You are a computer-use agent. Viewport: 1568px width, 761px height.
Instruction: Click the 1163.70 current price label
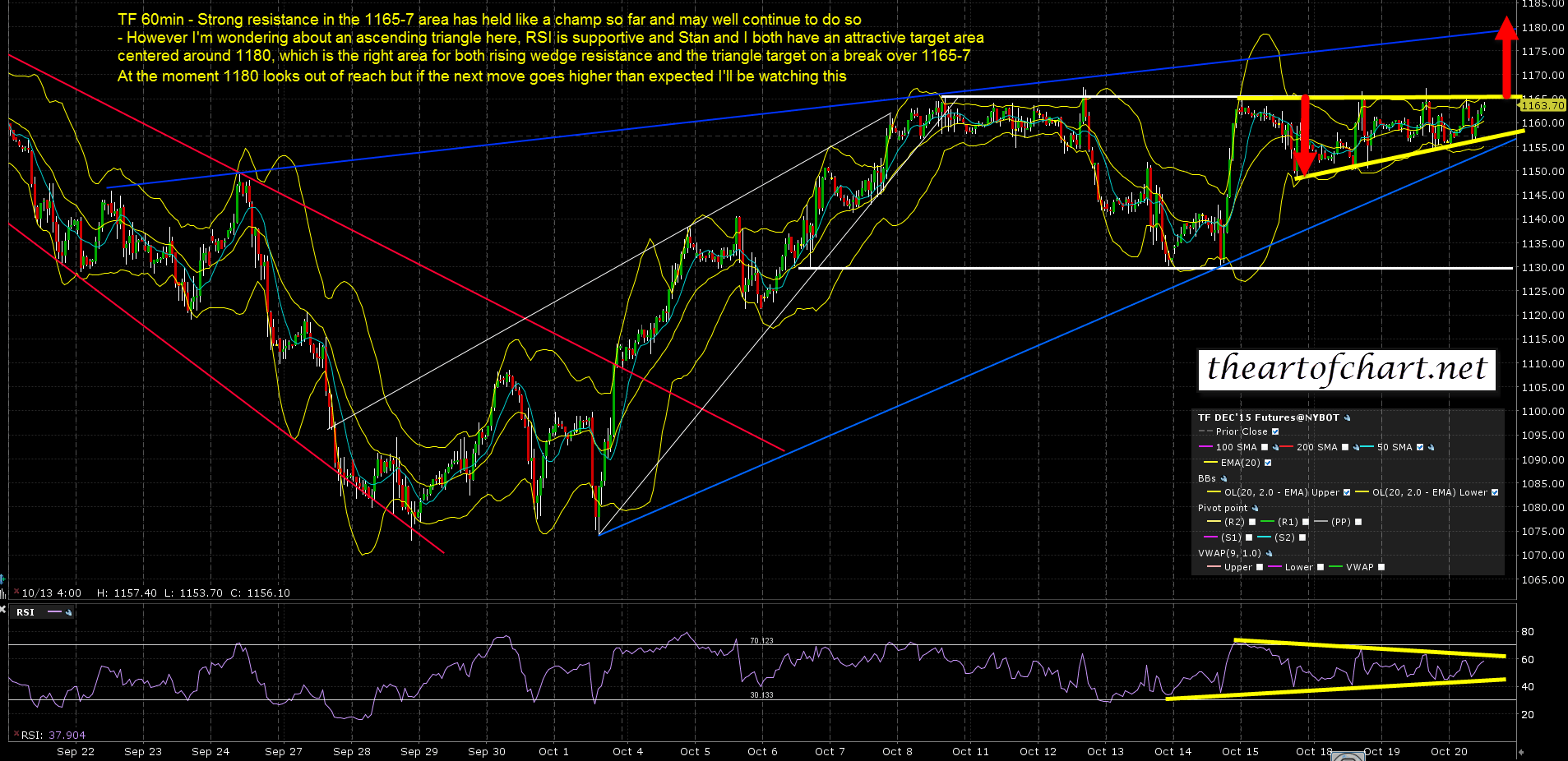coord(1542,105)
